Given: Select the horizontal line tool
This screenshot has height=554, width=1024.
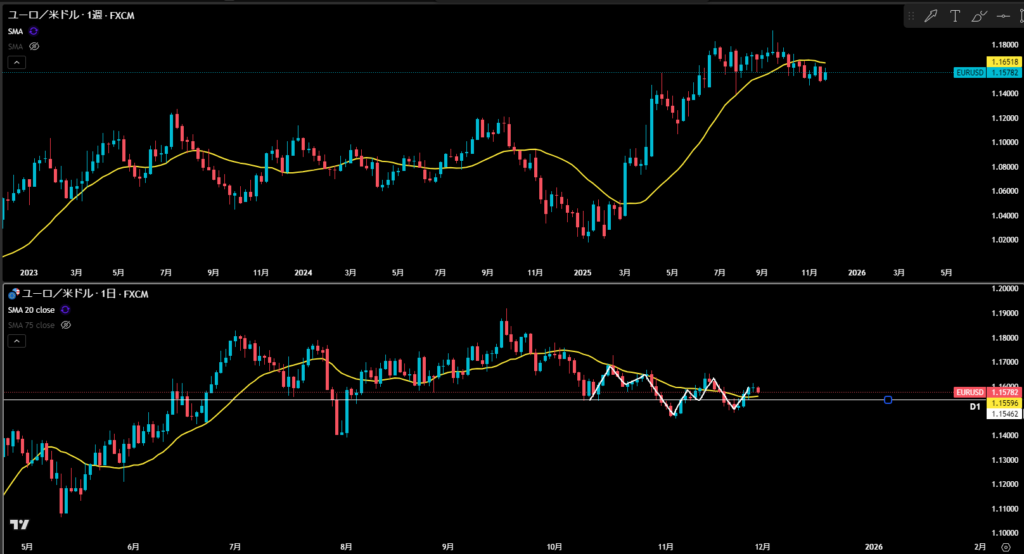Looking at the screenshot, I should [x=1005, y=16].
